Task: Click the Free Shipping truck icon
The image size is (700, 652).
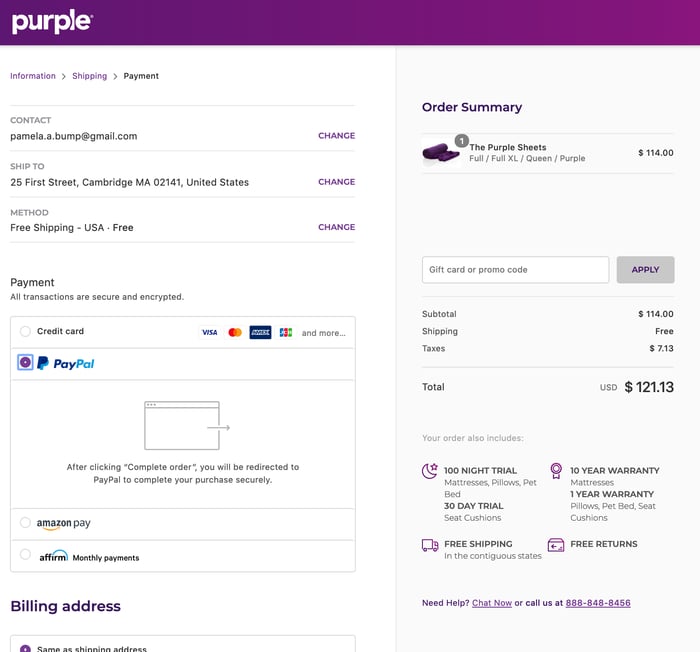Action: tap(430, 545)
